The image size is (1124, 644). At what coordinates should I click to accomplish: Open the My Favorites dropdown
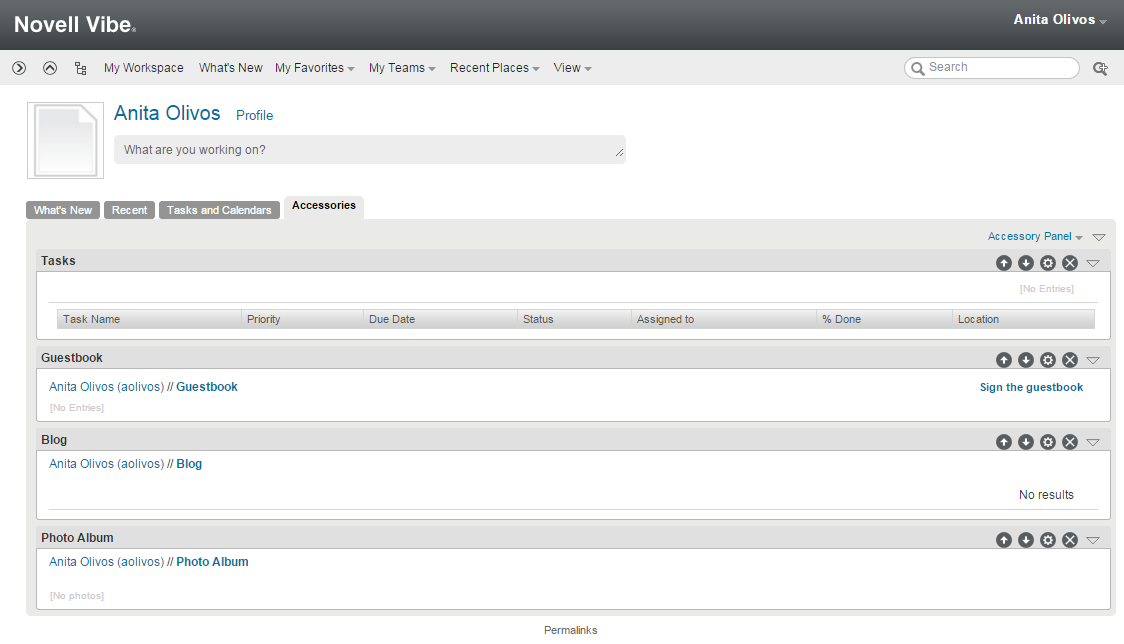315,68
